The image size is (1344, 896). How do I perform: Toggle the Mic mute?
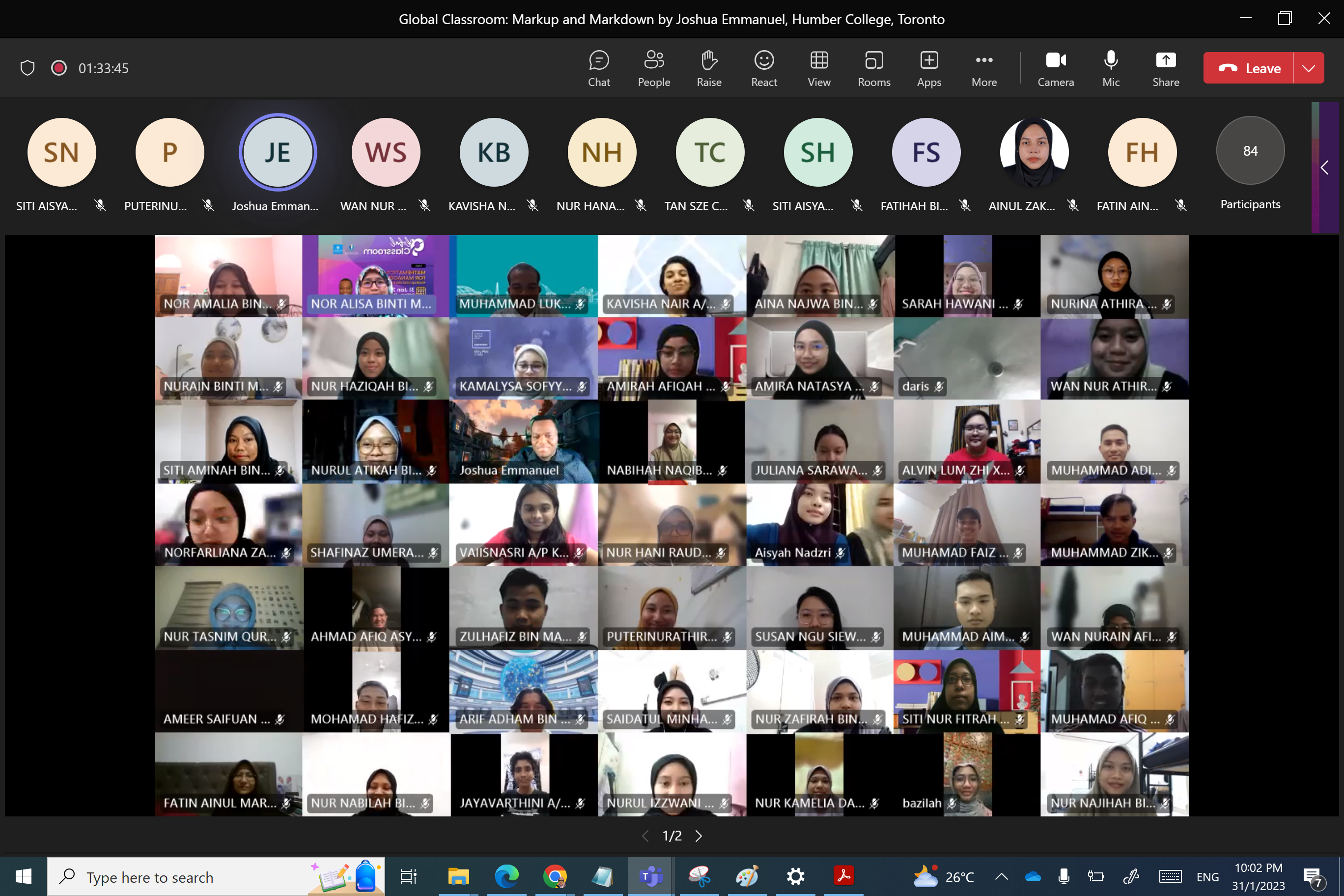pyautogui.click(x=1110, y=69)
